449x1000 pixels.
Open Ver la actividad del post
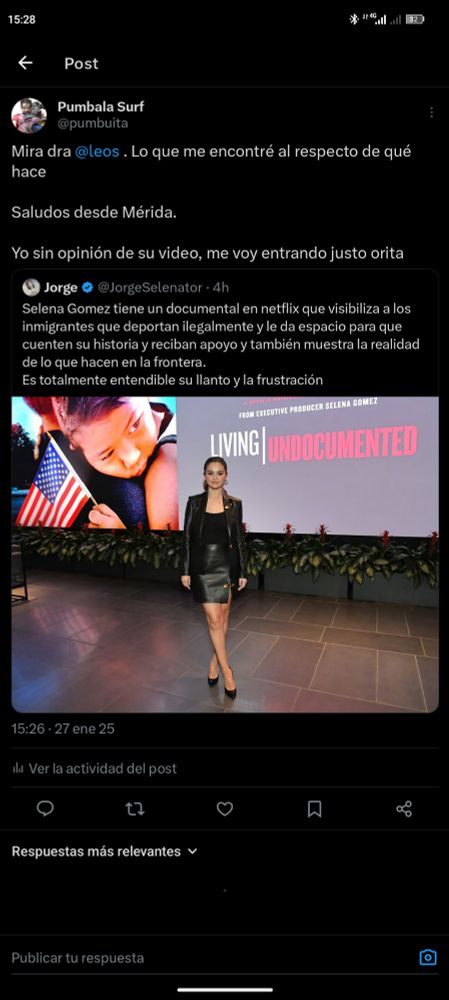(94, 768)
